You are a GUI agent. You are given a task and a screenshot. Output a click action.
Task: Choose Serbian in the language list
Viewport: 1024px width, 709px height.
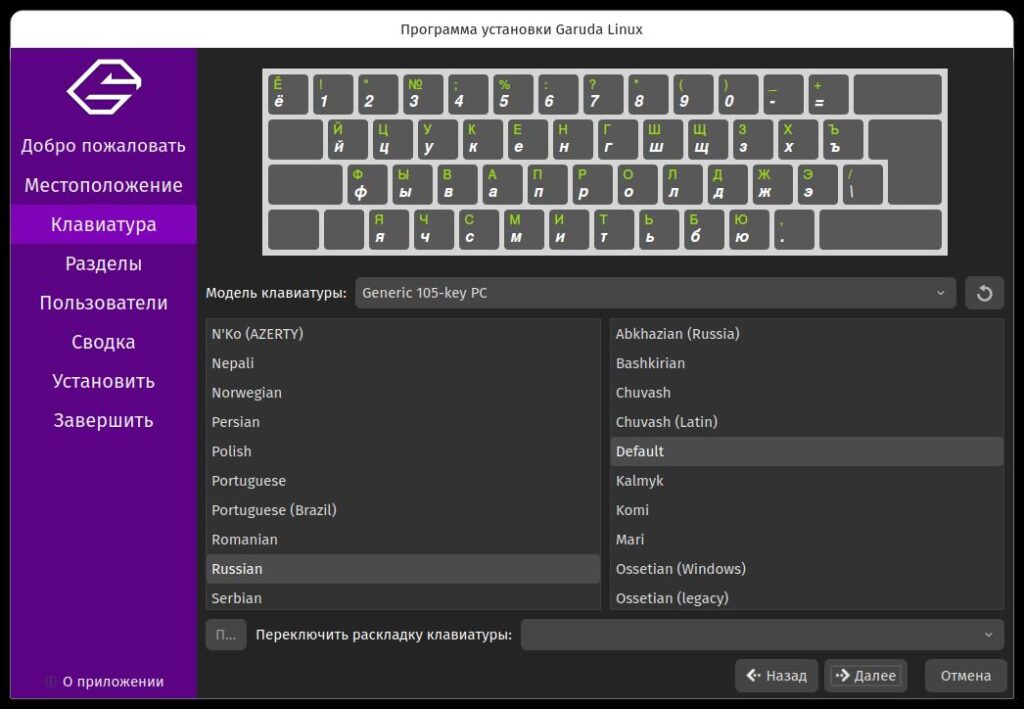(x=403, y=597)
